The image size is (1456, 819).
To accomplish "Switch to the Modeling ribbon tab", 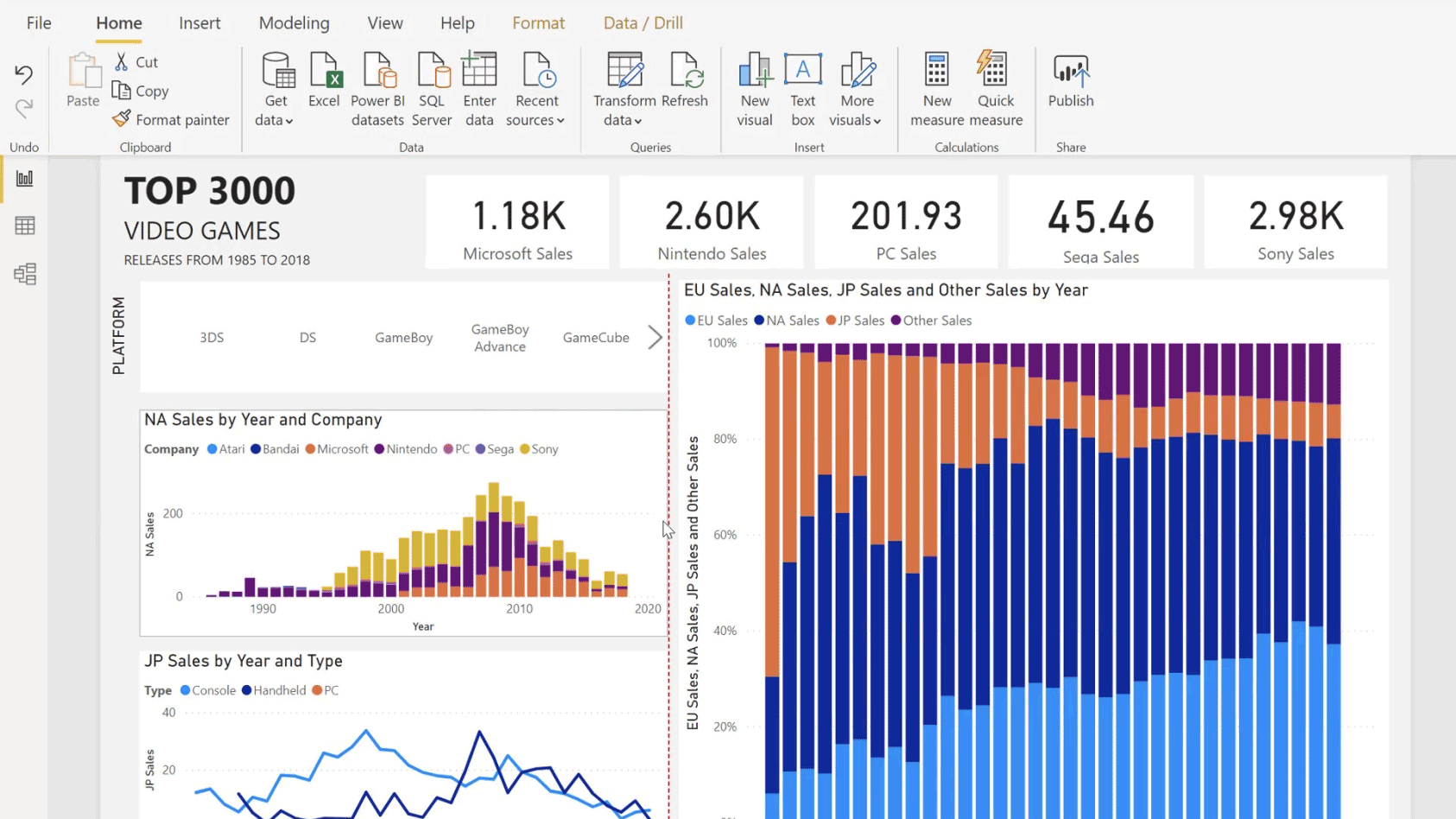I will pos(294,22).
